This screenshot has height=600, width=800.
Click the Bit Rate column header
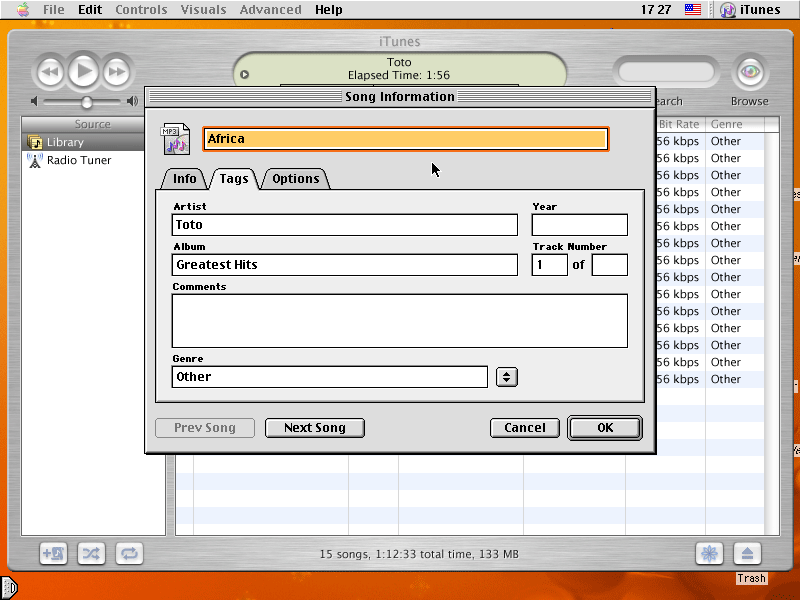(x=679, y=124)
